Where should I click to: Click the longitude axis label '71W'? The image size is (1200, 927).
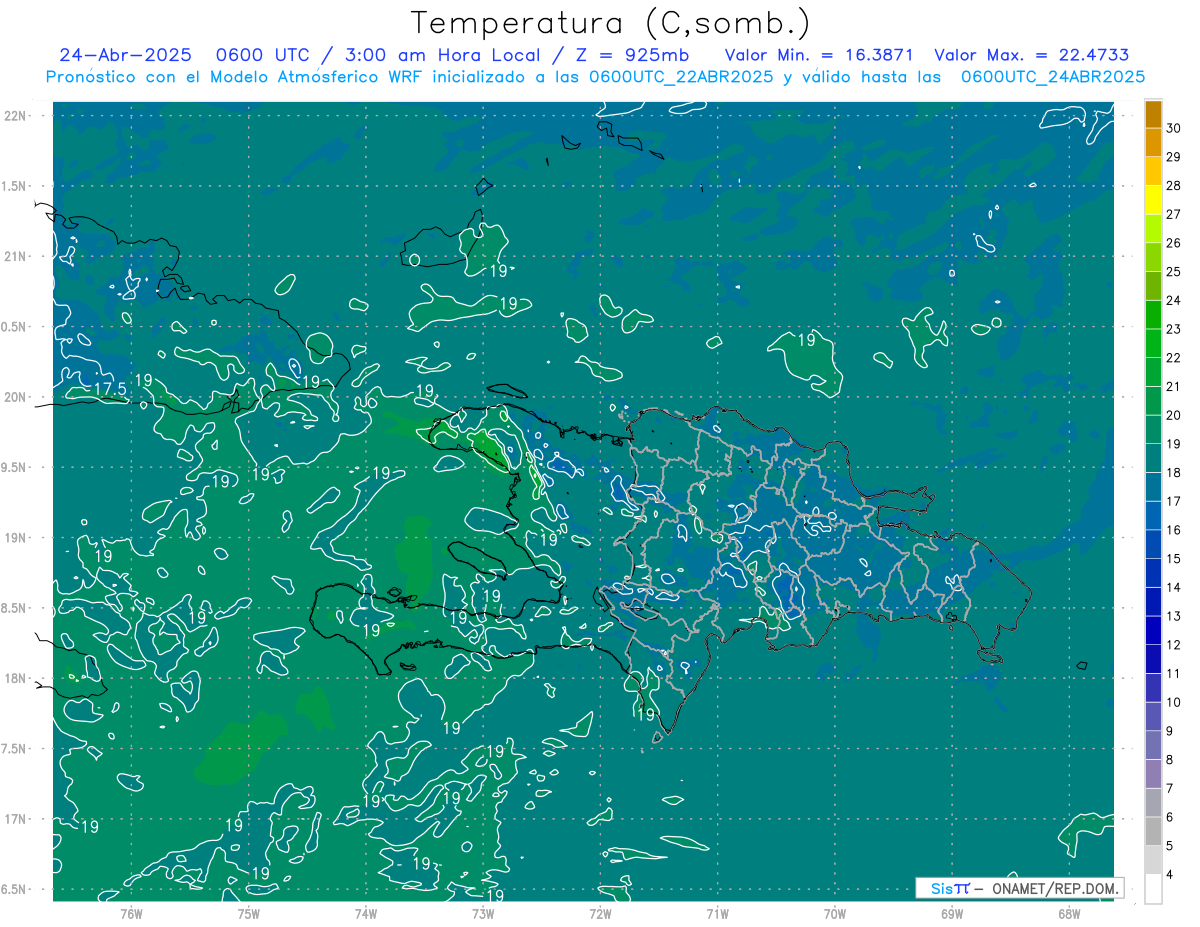tap(717, 913)
